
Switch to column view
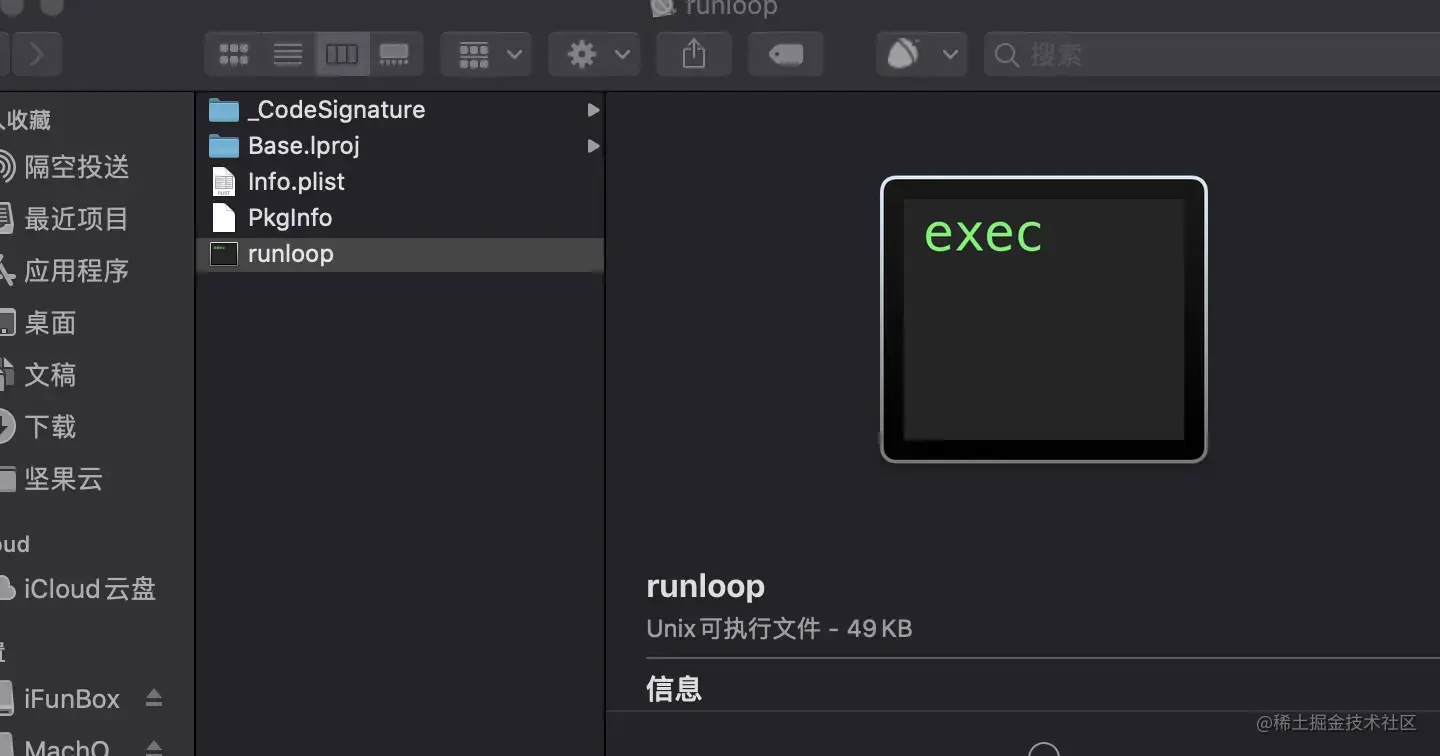pos(342,54)
